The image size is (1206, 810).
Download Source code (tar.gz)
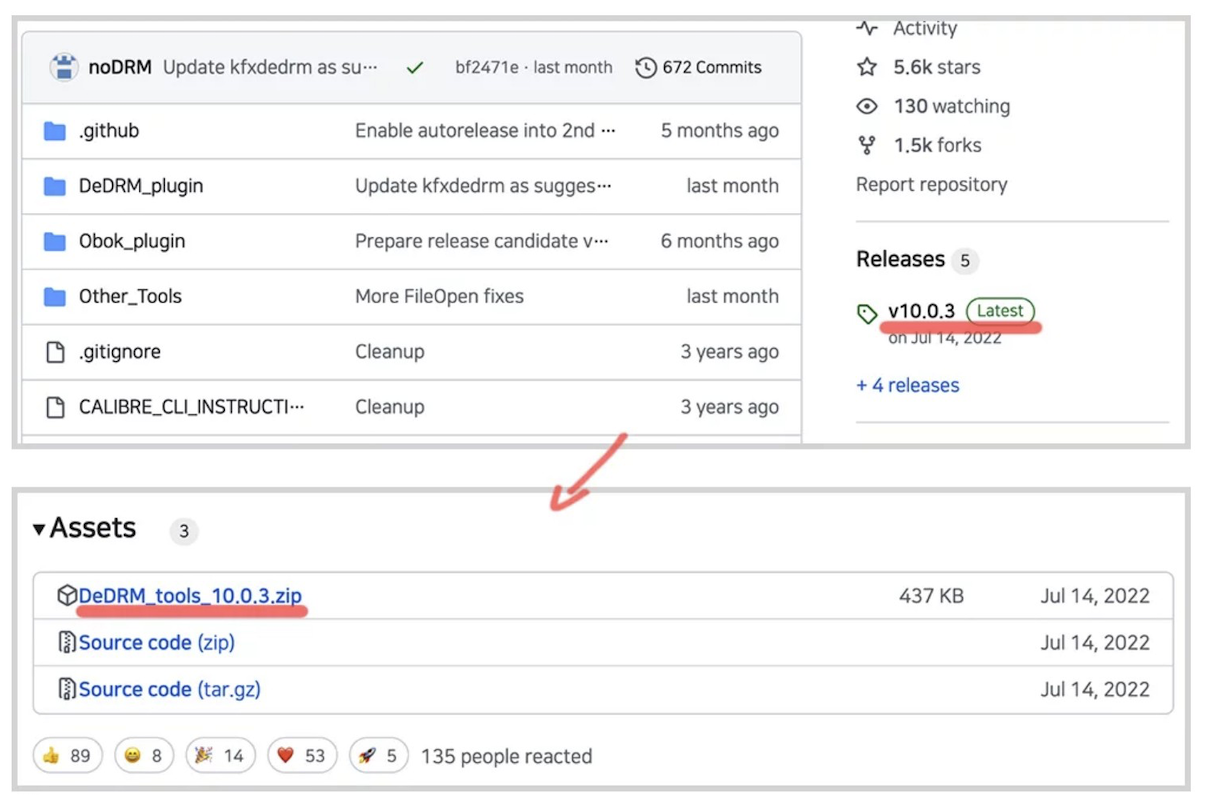170,689
